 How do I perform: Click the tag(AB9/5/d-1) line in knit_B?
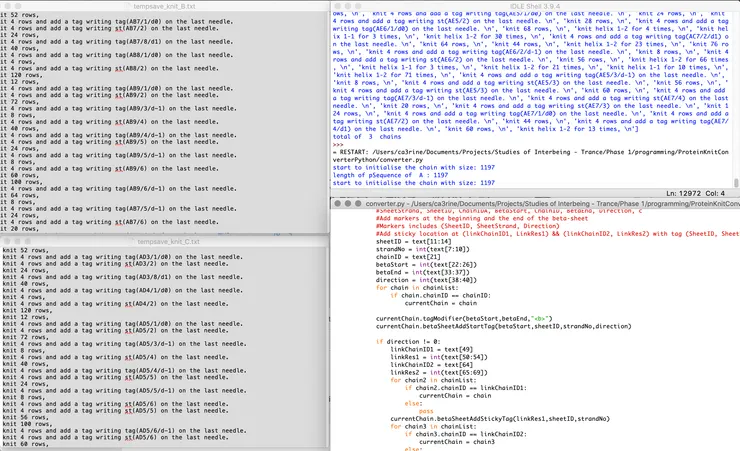pos(118,155)
